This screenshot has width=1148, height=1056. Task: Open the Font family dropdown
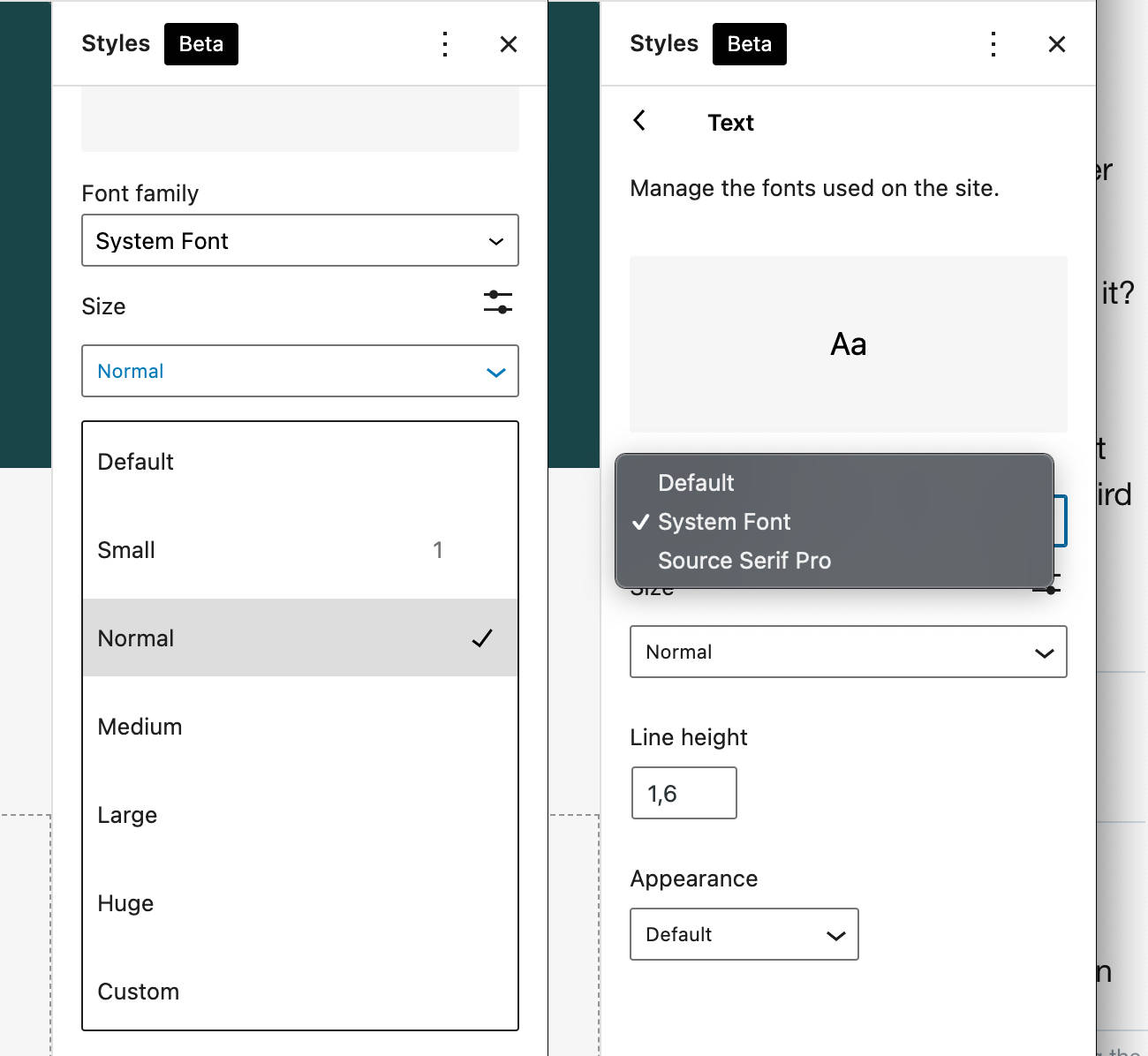click(300, 240)
